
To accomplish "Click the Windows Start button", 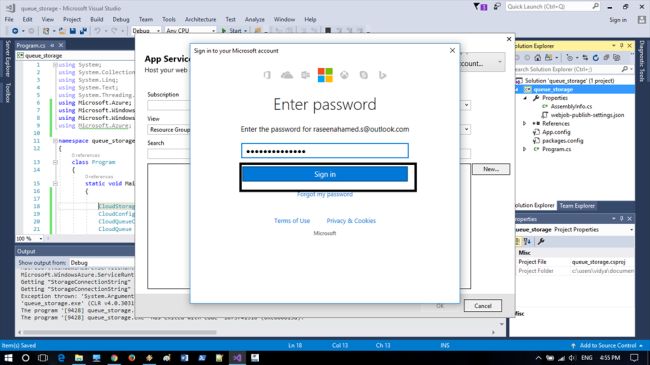I will pyautogui.click(x=8, y=358).
